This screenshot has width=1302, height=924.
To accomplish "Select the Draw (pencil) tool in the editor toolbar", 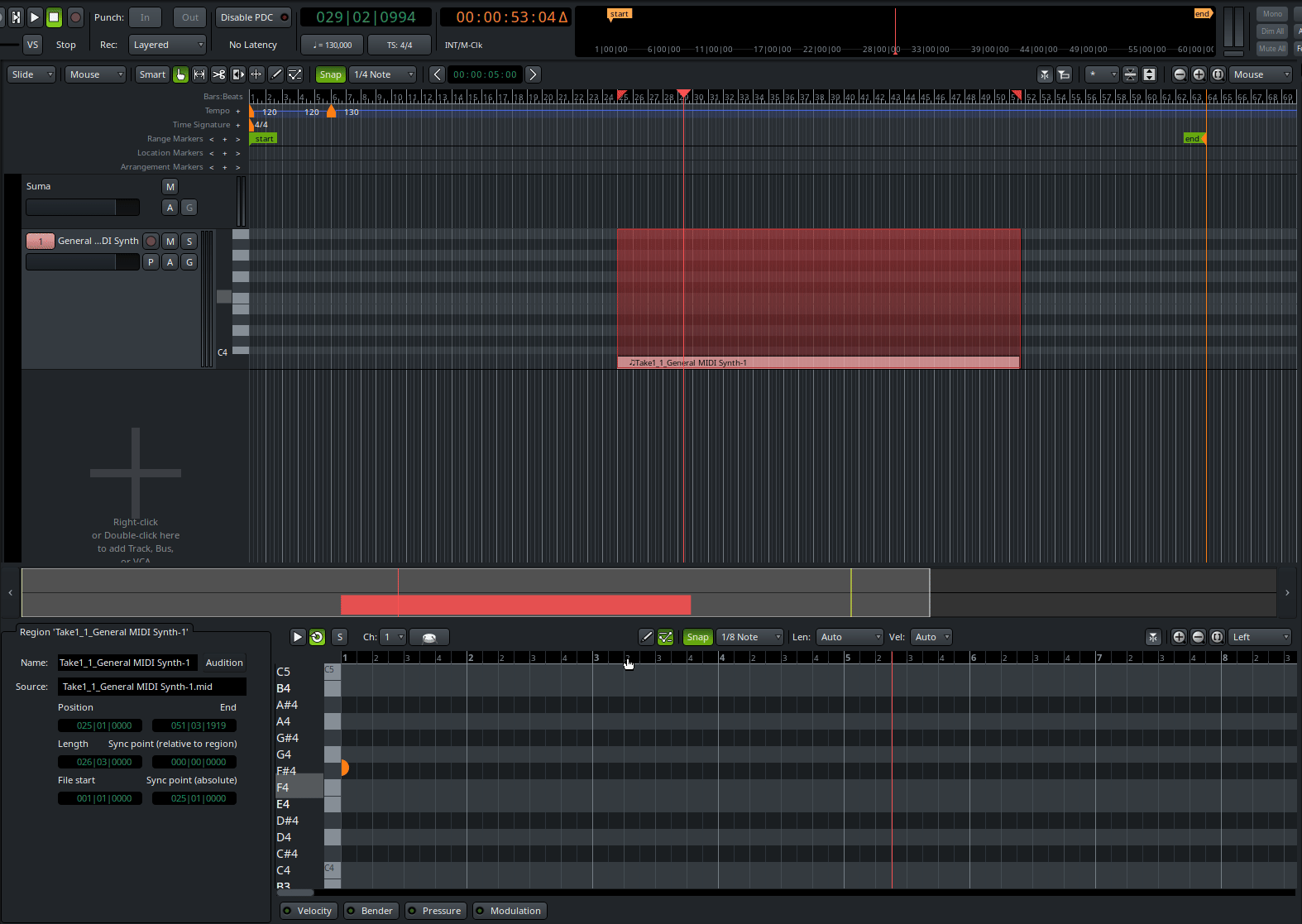I will tap(276, 74).
